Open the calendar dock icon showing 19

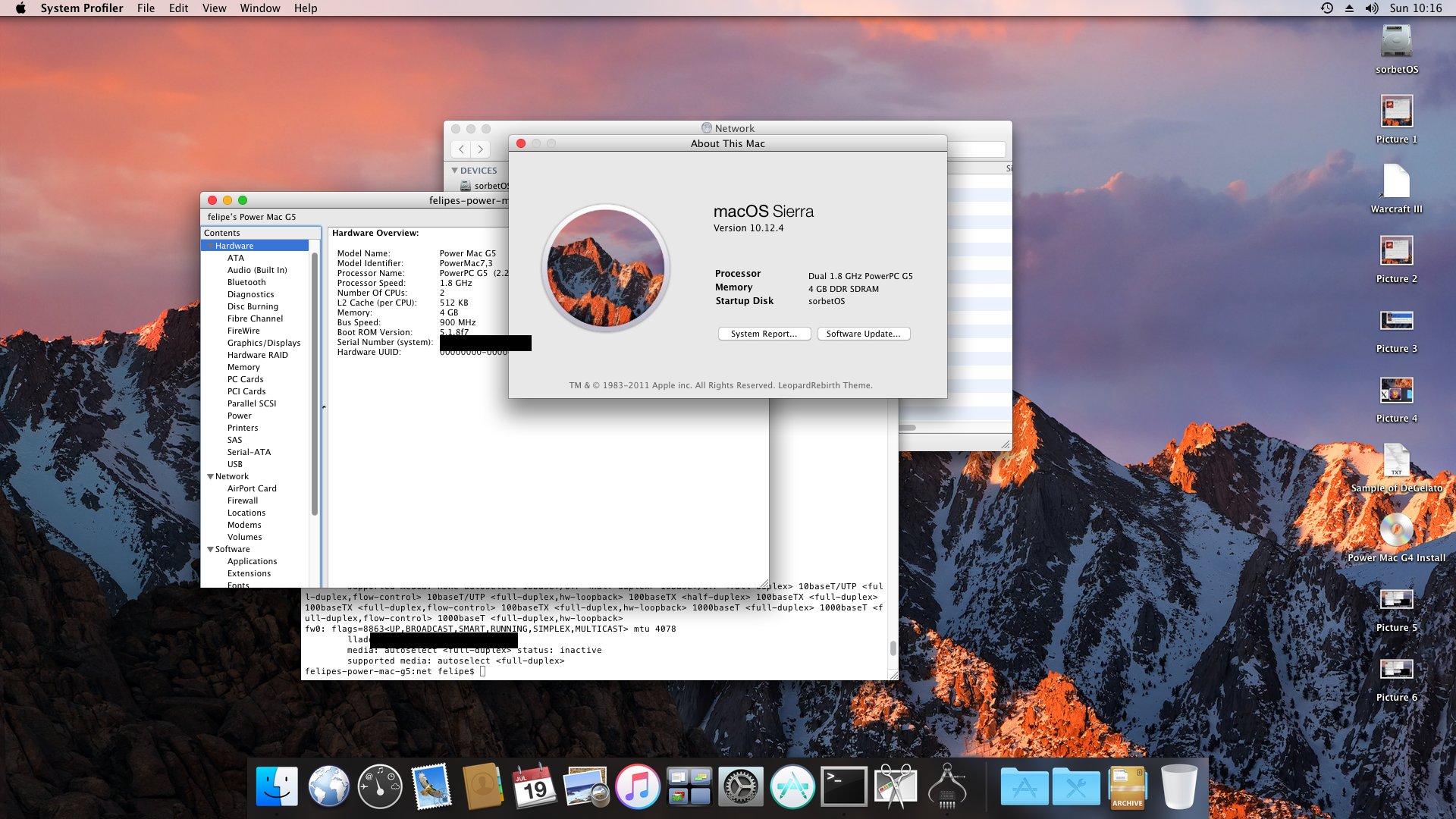point(535,786)
